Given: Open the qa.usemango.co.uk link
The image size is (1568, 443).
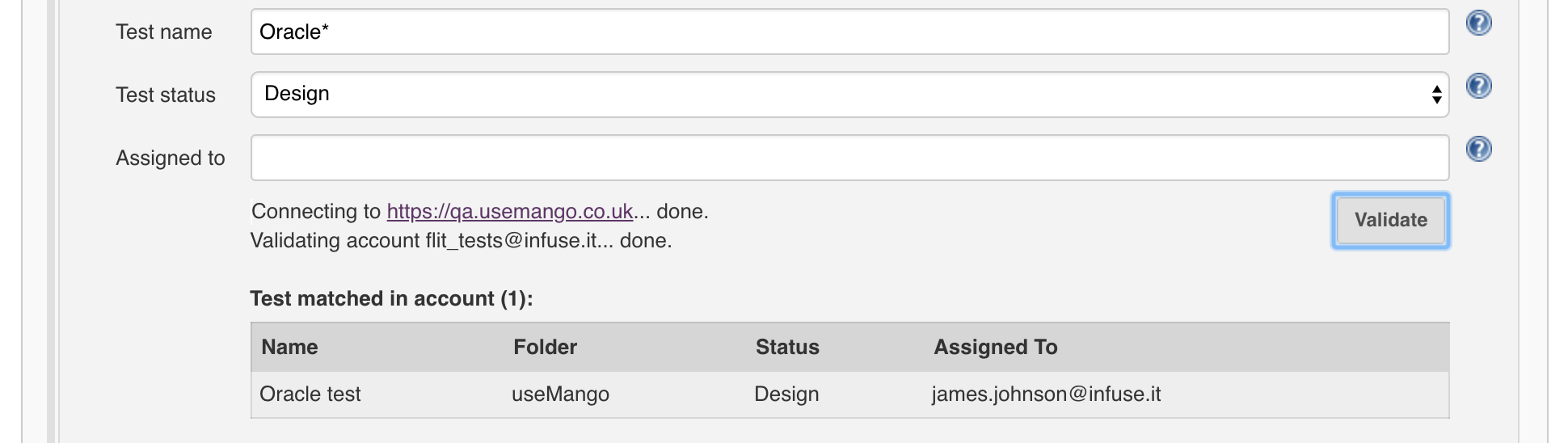Looking at the screenshot, I should tap(509, 211).
